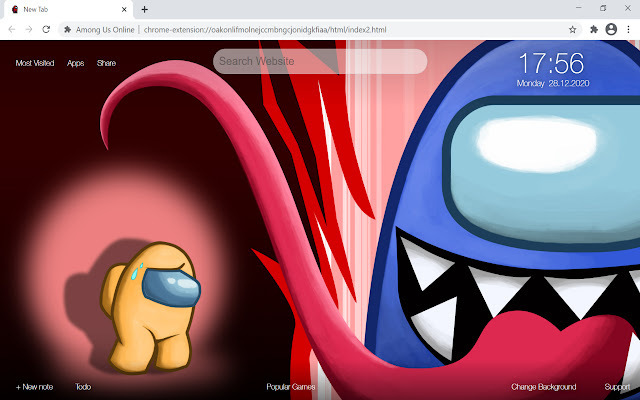Open Chrome's three-dot menu
640x400 pixels.
click(628, 29)
